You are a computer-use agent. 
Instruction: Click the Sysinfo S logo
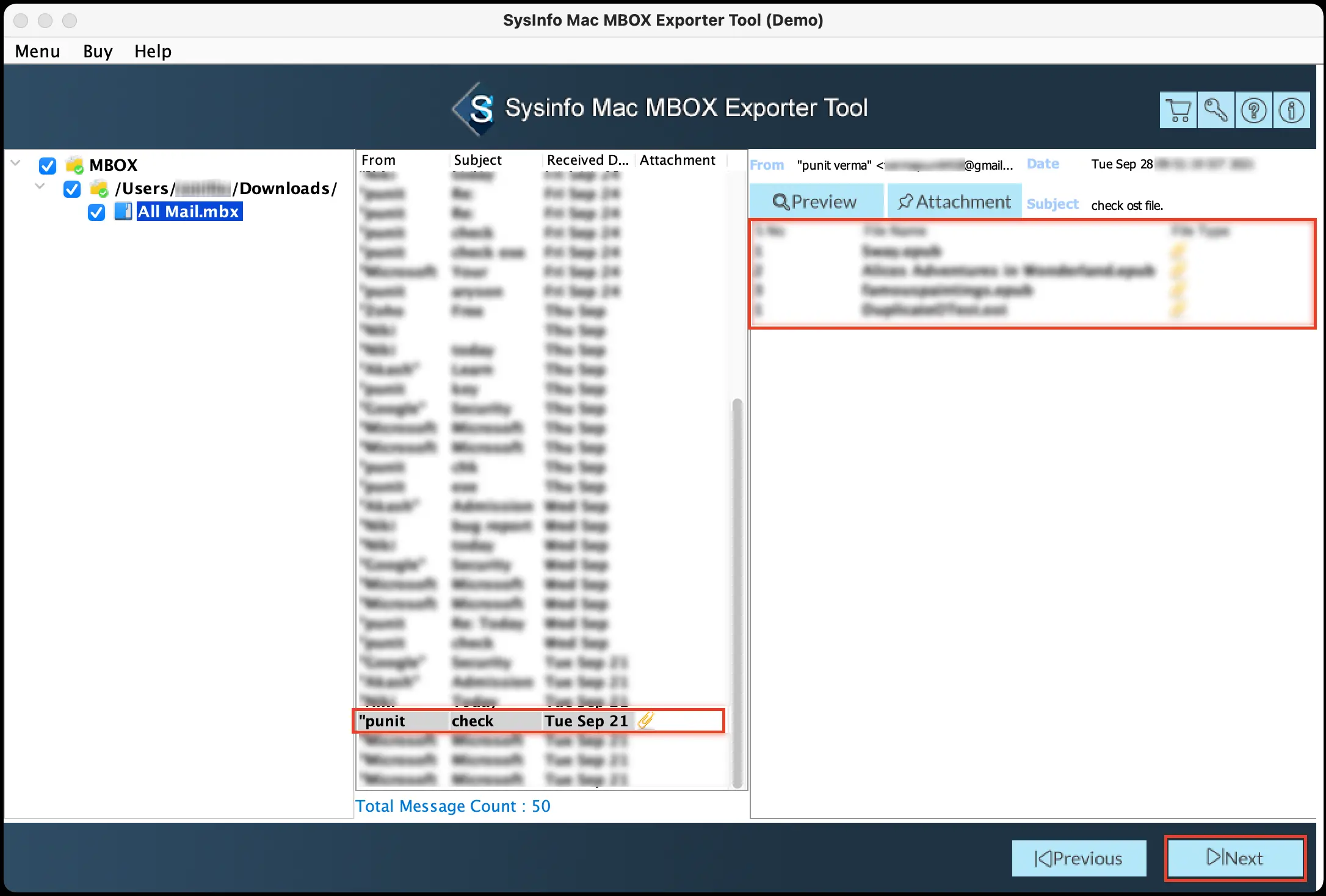click(480, 109)
